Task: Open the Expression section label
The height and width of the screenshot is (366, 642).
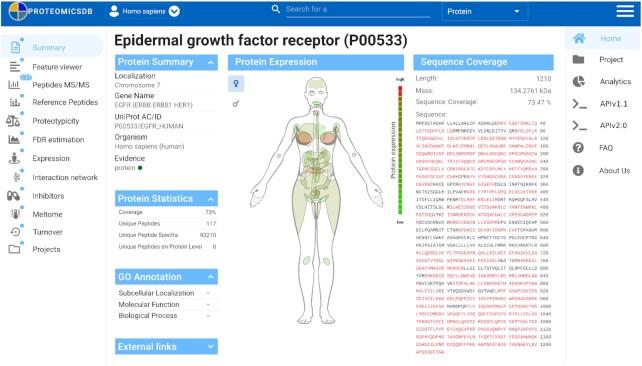Action: 51,158
